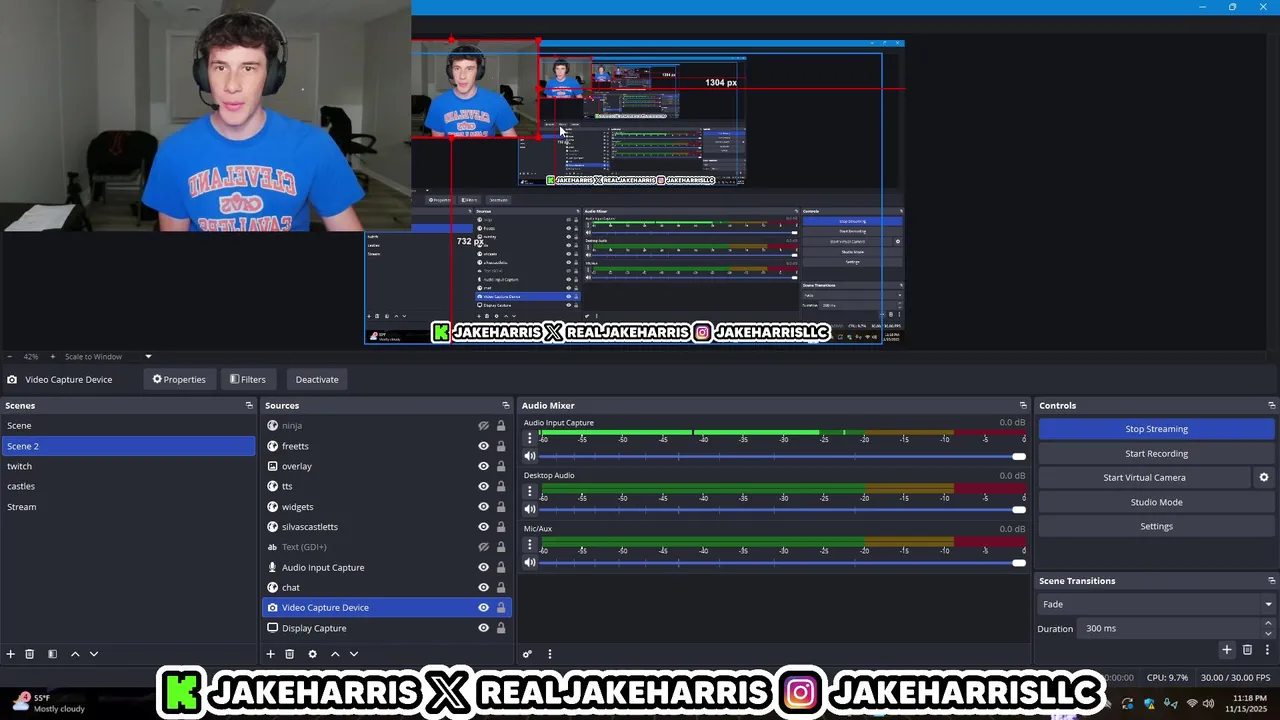Image resolution: width=1280 pixels, height=720 pixels.
Task: Hide the silvascastletts source
Action: [x=483, y=527]
